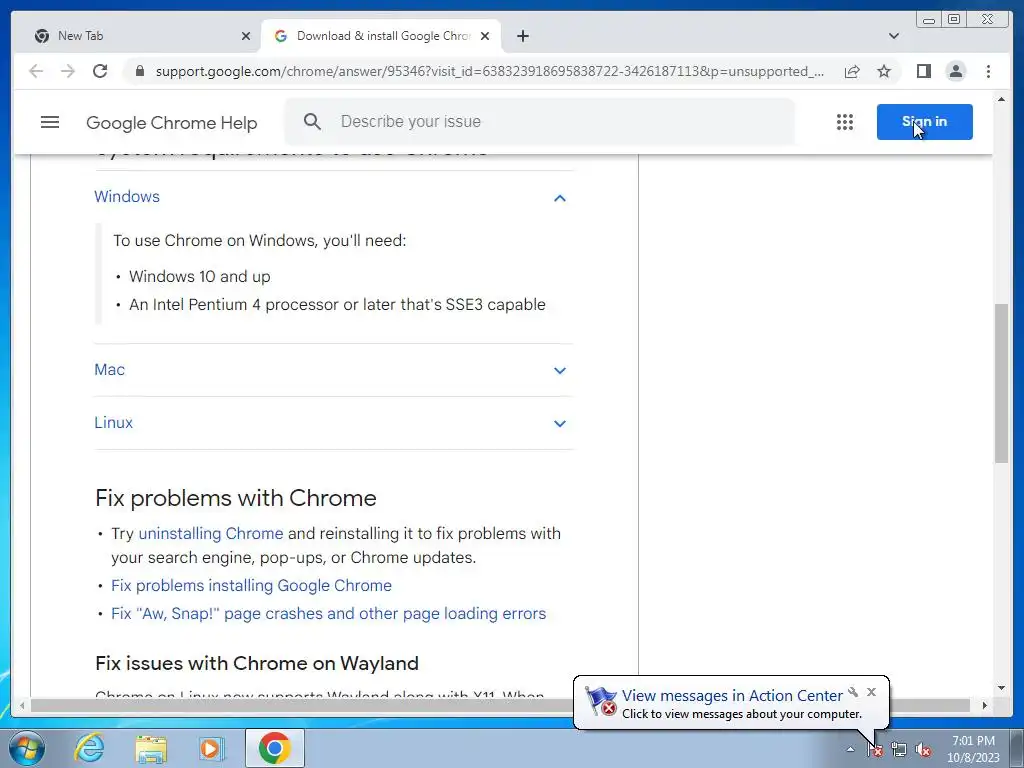Go to Google Chrome Help home title

coord(172,123)
